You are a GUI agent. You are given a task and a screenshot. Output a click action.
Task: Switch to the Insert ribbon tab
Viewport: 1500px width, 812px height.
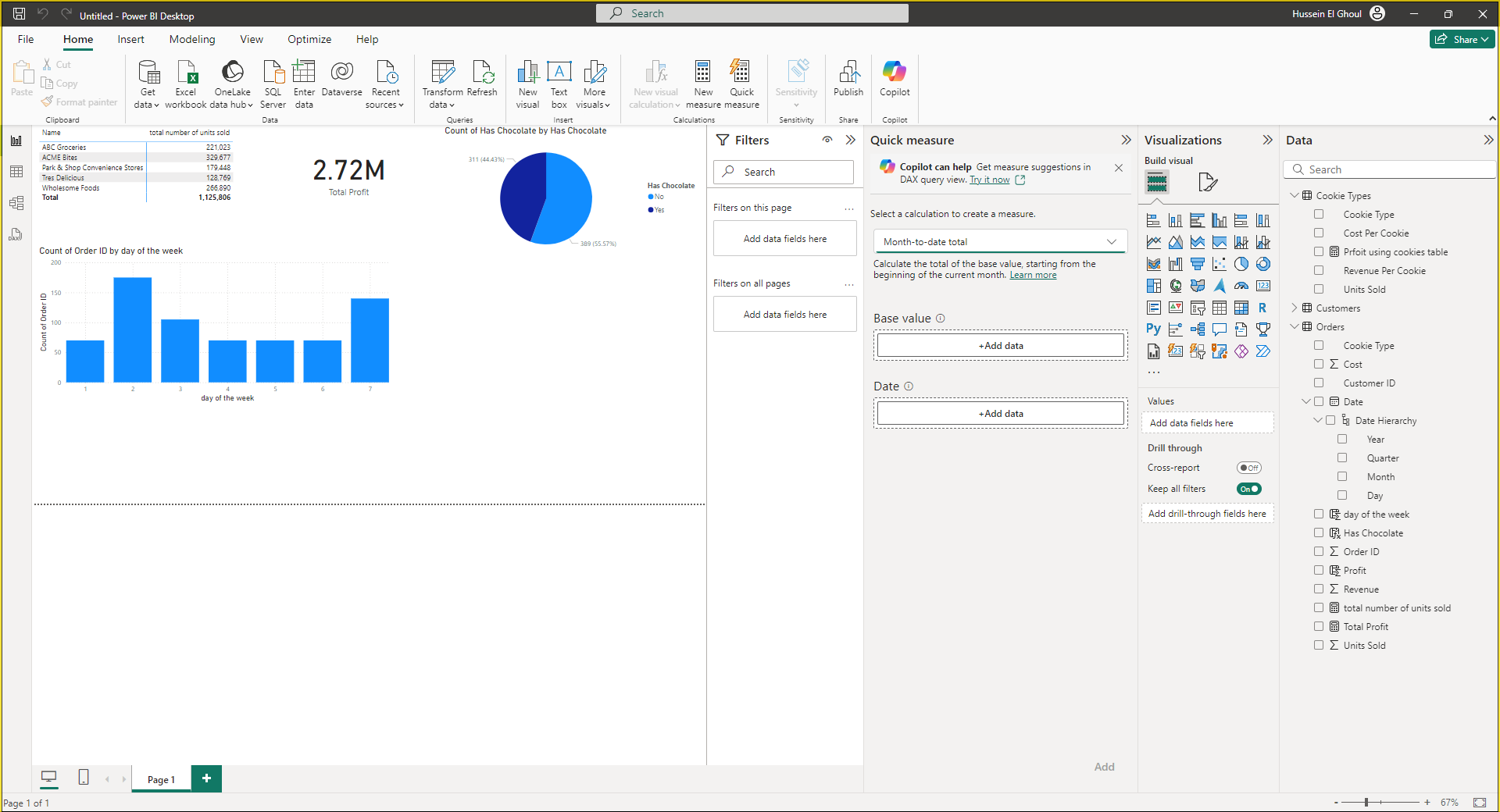click(130, 39)
